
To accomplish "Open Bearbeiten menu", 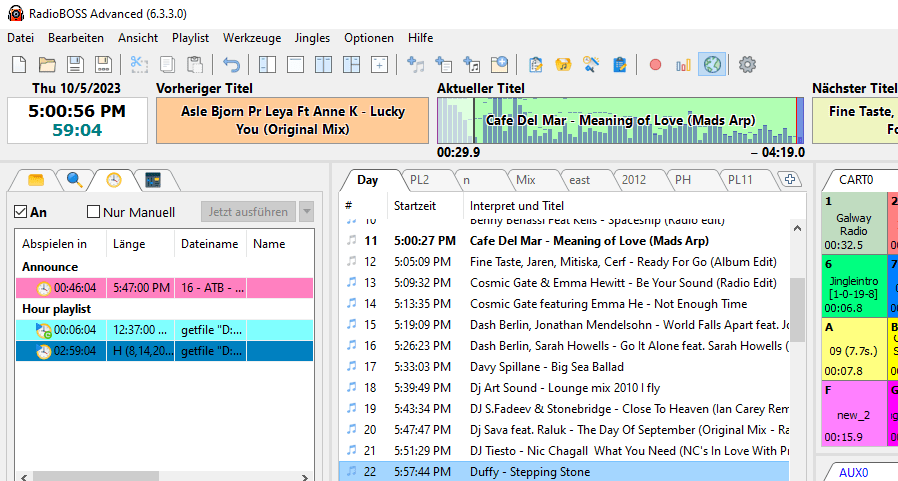I will (76, 38).
